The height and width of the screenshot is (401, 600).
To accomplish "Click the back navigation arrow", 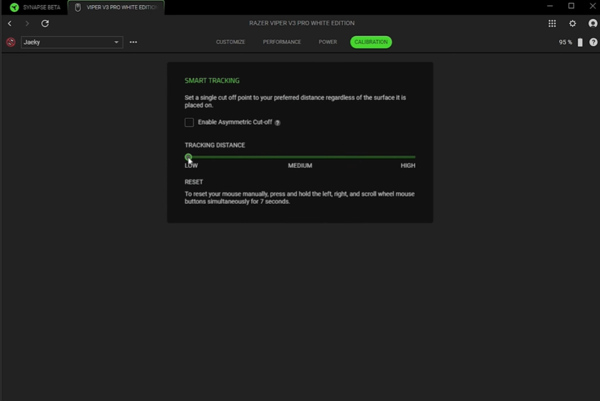I will tap(9, 22).
